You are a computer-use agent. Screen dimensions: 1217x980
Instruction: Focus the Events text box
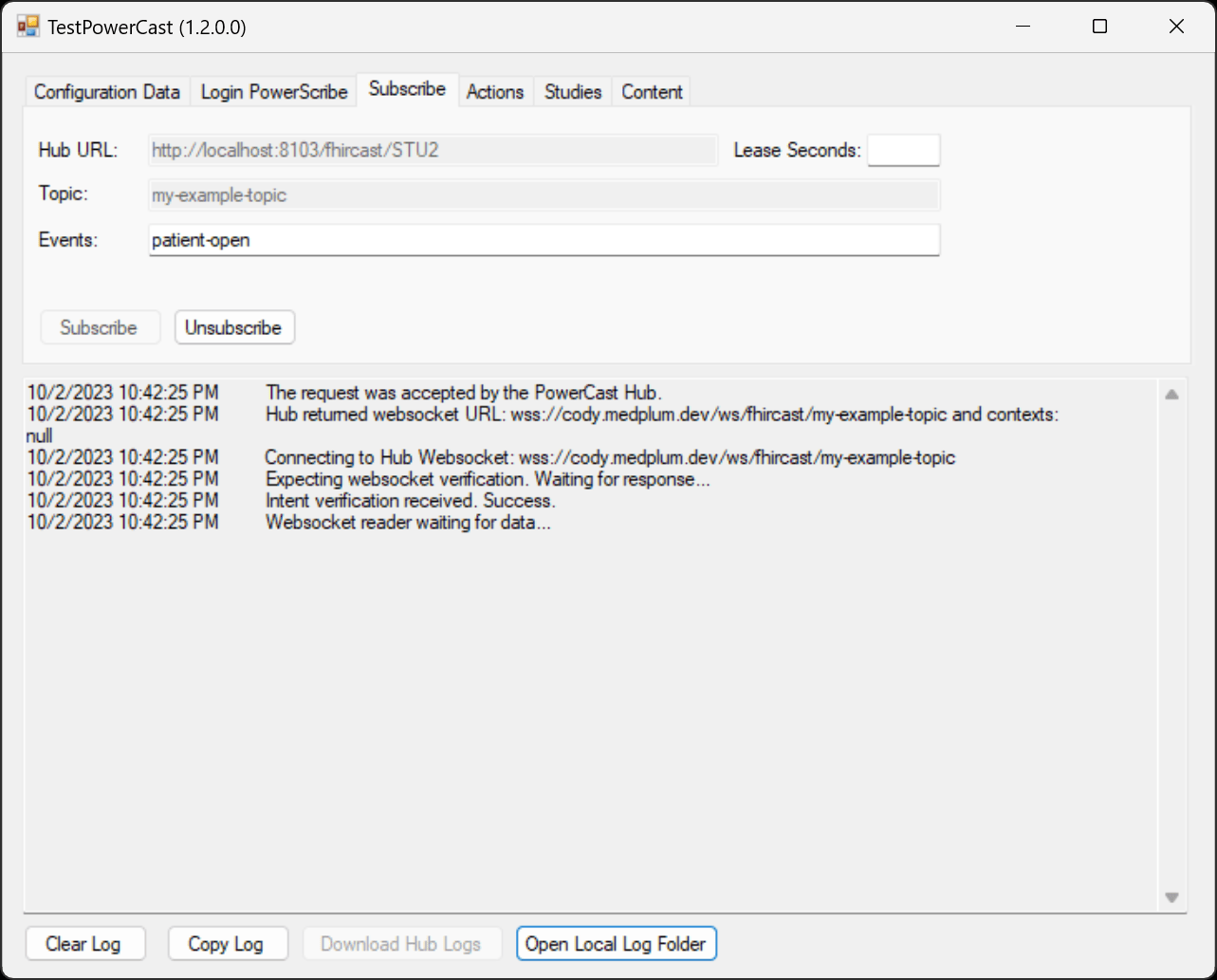544,241
